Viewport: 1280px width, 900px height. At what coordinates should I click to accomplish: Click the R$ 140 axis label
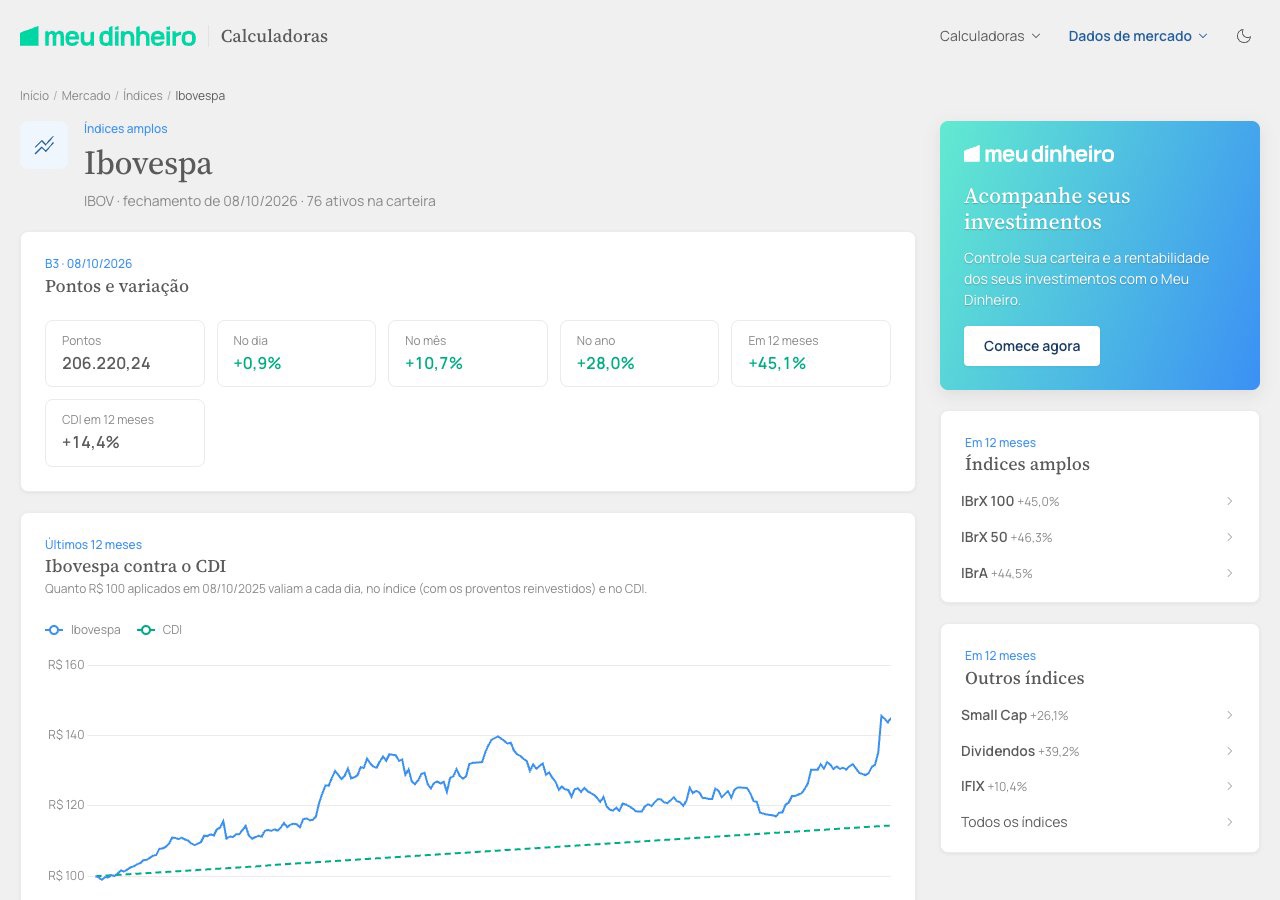tap(66, 735)
